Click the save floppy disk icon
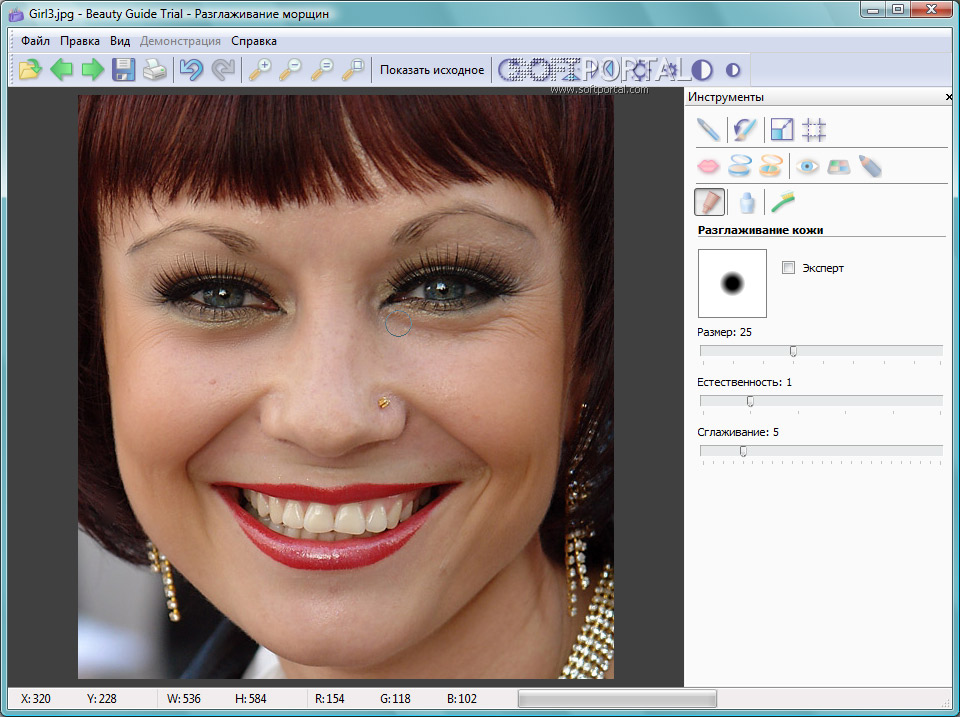Image resolution: width=960 pixels, height=717 pixels. pos(123,70)
